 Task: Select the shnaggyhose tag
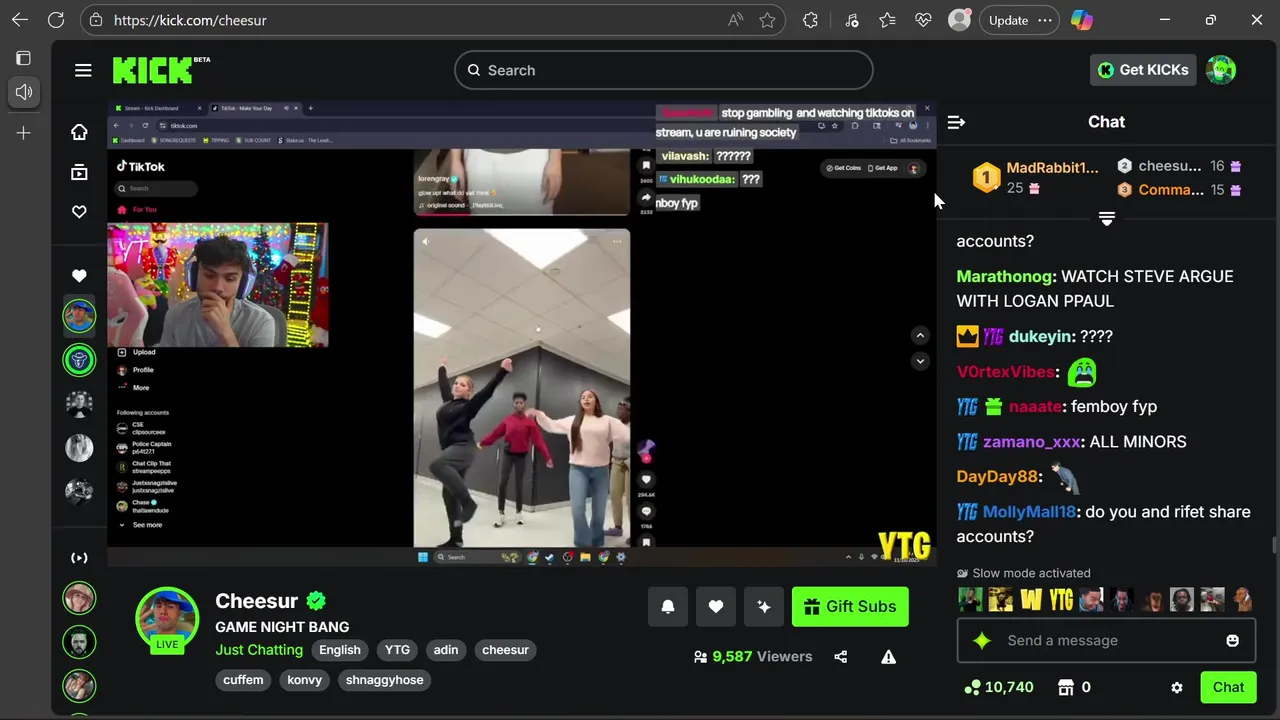(x=385, y=680)
